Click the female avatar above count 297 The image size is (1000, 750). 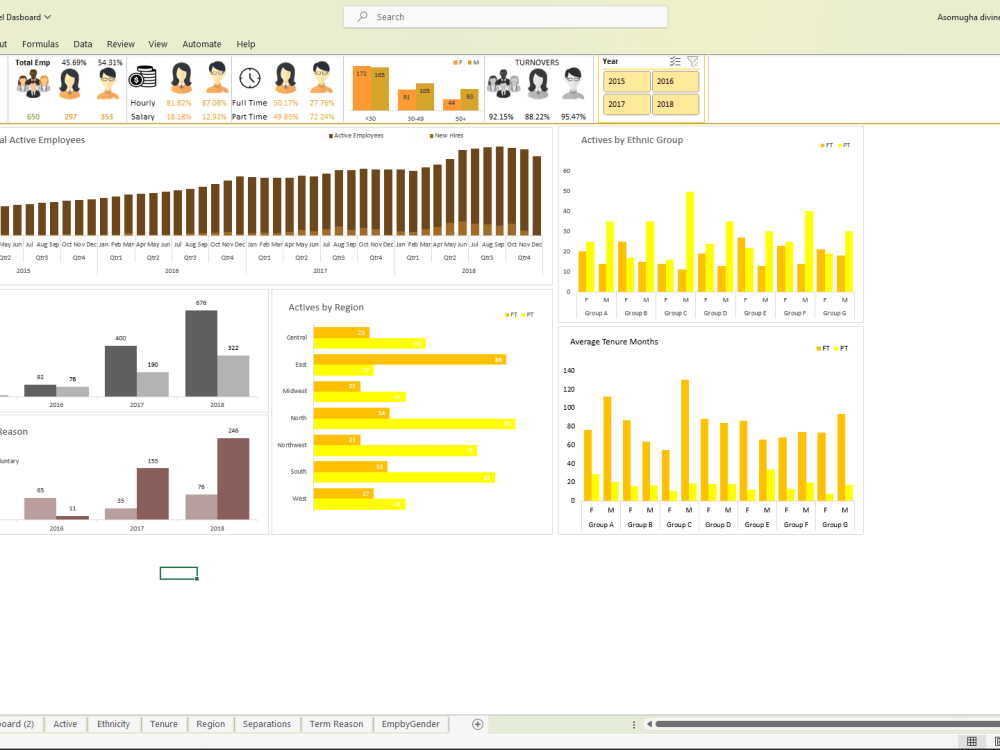70,84
